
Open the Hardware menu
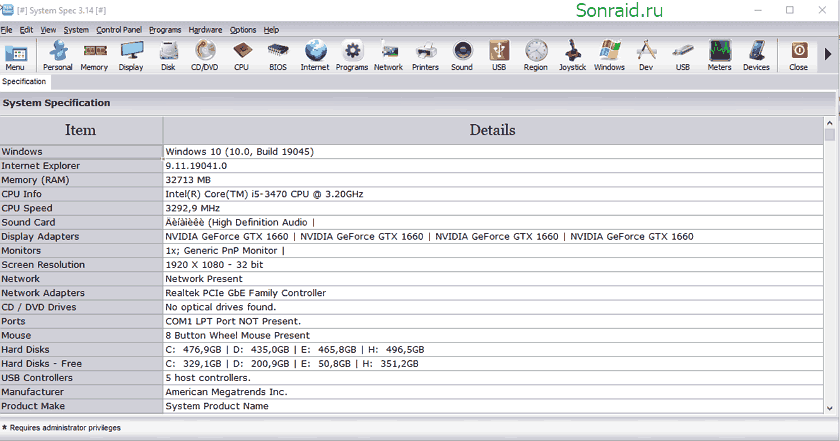(205, 30)
